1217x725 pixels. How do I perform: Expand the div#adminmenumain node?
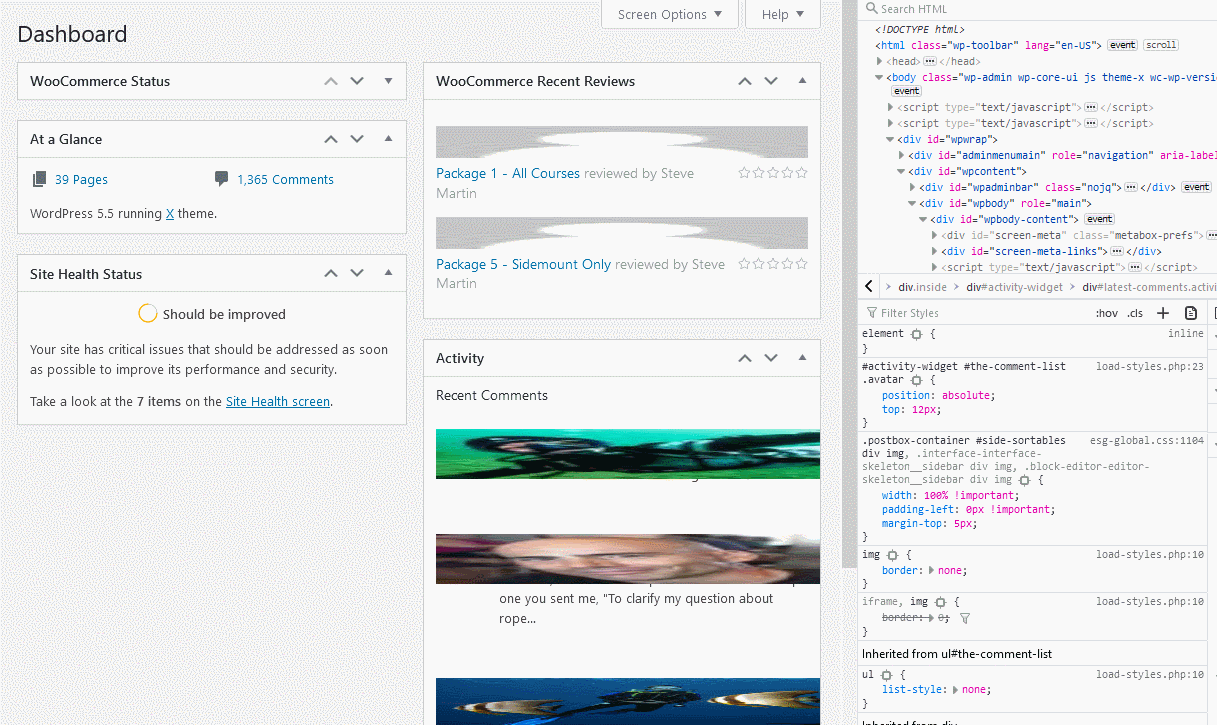[x=902, y=155]
